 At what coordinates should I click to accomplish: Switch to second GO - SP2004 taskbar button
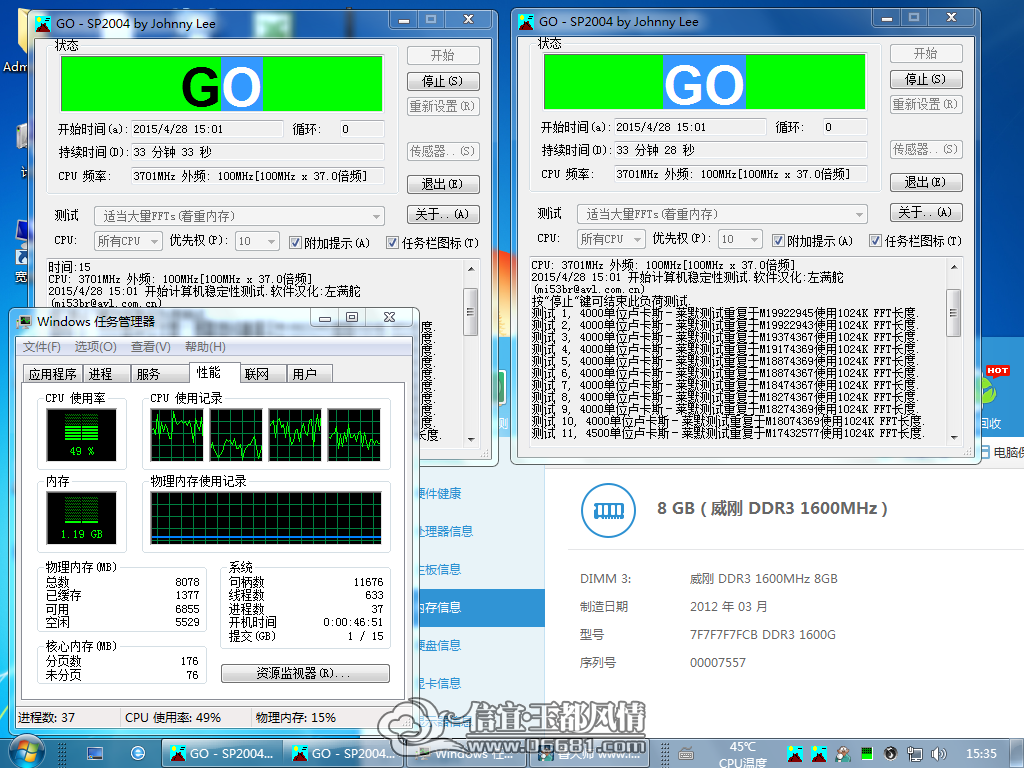(344, 754)
